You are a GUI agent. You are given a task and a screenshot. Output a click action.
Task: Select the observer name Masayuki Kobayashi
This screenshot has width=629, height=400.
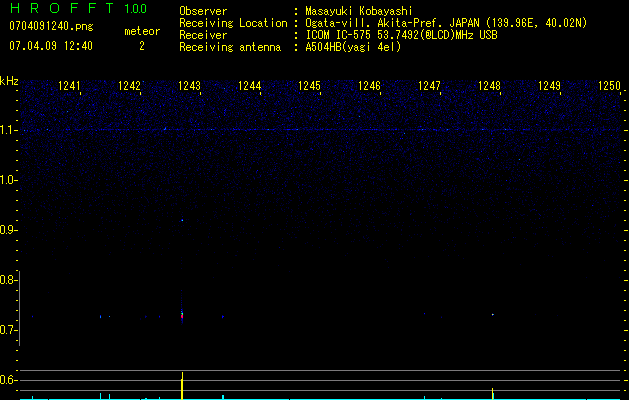tap(358, 11)
